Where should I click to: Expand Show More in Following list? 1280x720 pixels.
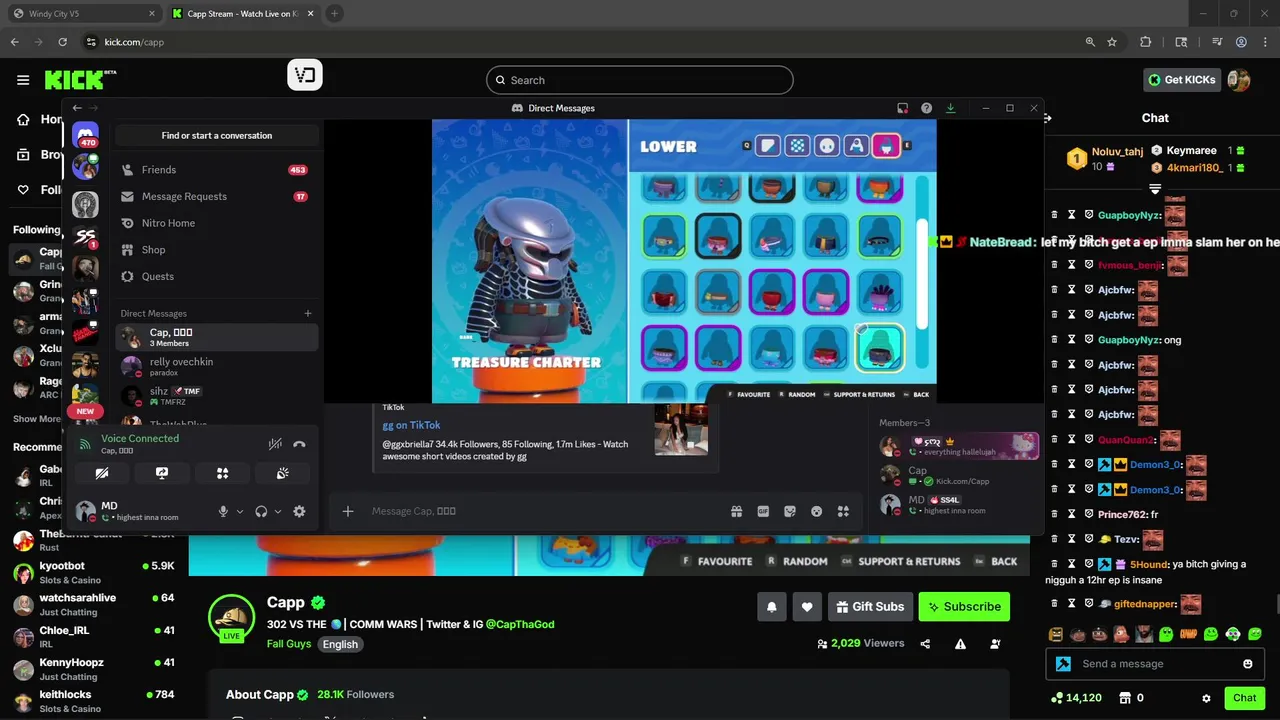tap(37, 419)
